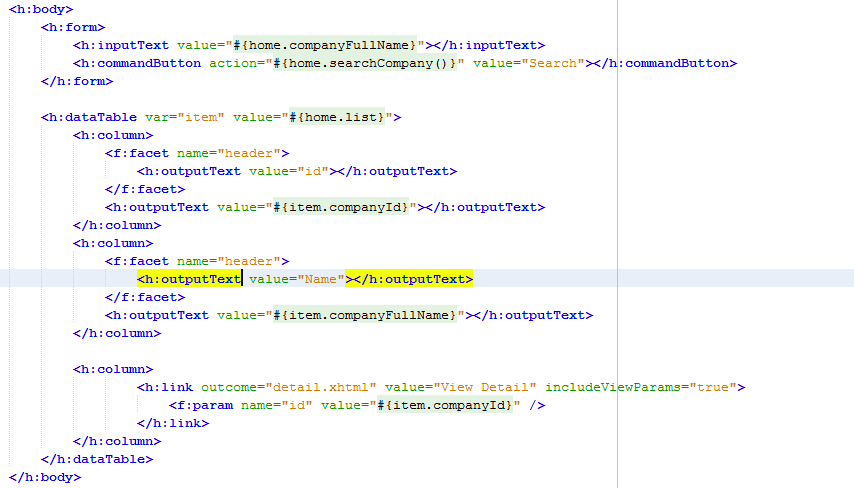Click the <h:link tag name
The width and height of the screenshot is (854, 488).
(165, 387)
